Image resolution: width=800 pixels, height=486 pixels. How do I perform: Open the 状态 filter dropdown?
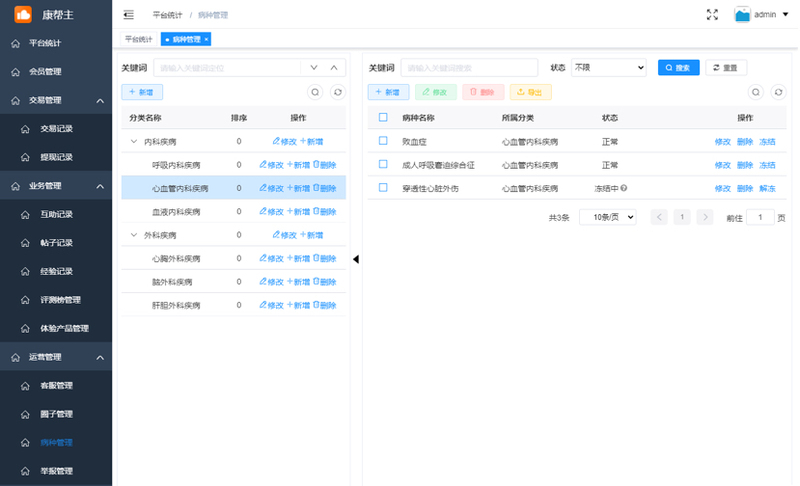[x=609, y=67]
